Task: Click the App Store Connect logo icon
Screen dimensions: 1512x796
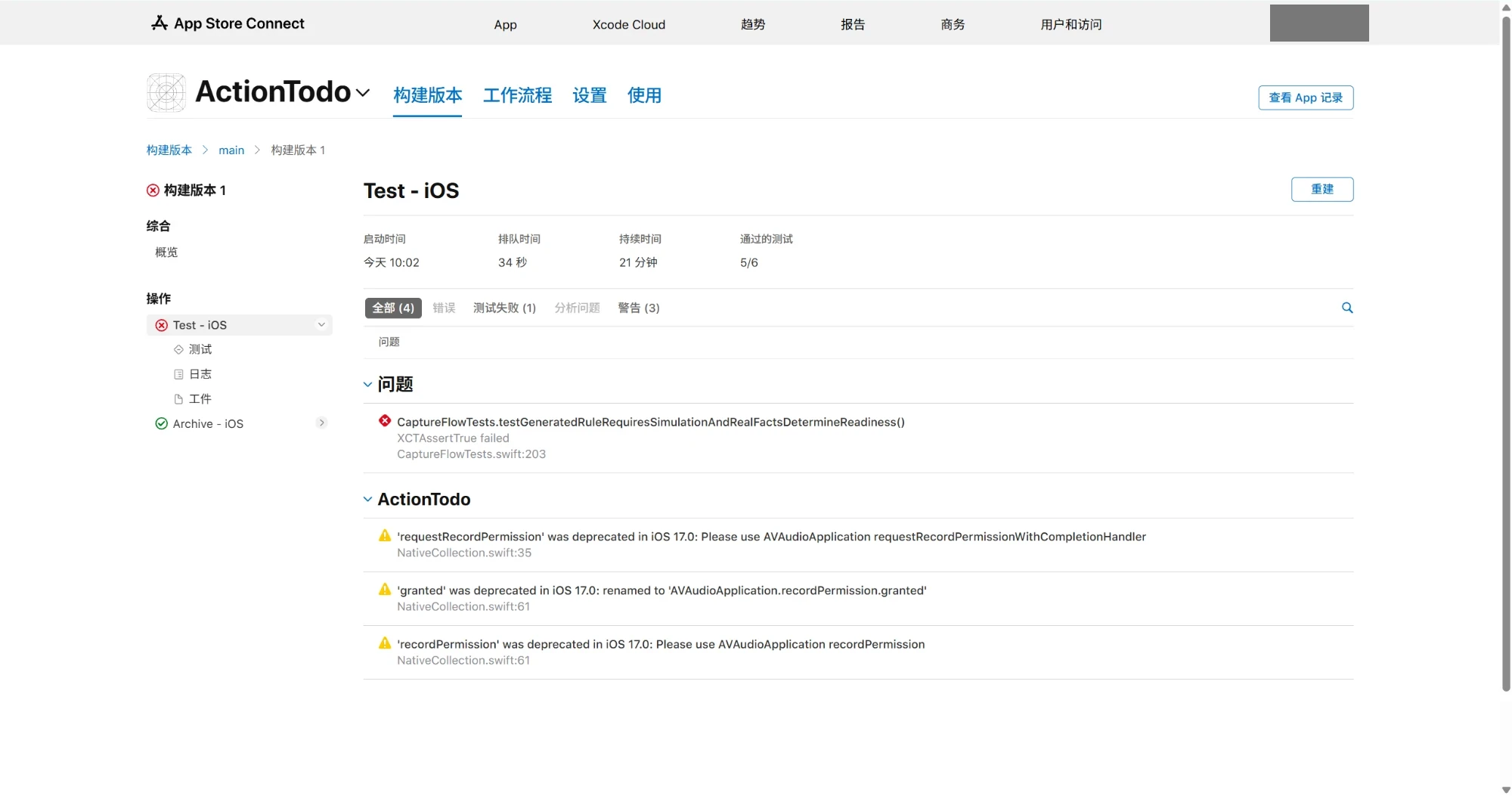Action: pos(160,23)
